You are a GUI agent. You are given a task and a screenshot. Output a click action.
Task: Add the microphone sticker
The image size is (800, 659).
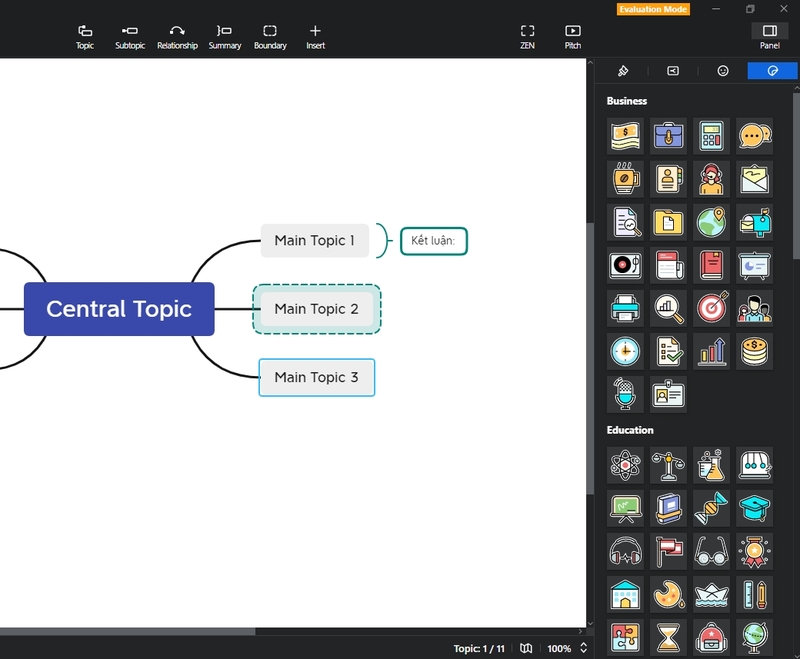coord(625,395)
